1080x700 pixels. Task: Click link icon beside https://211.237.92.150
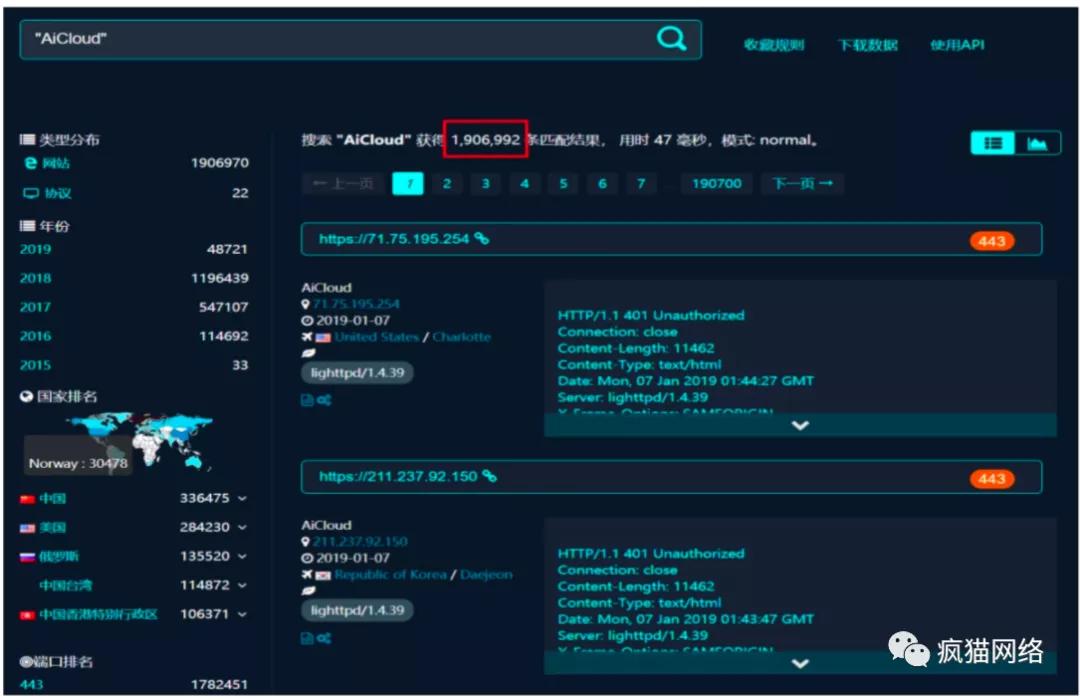click(489, 476)
